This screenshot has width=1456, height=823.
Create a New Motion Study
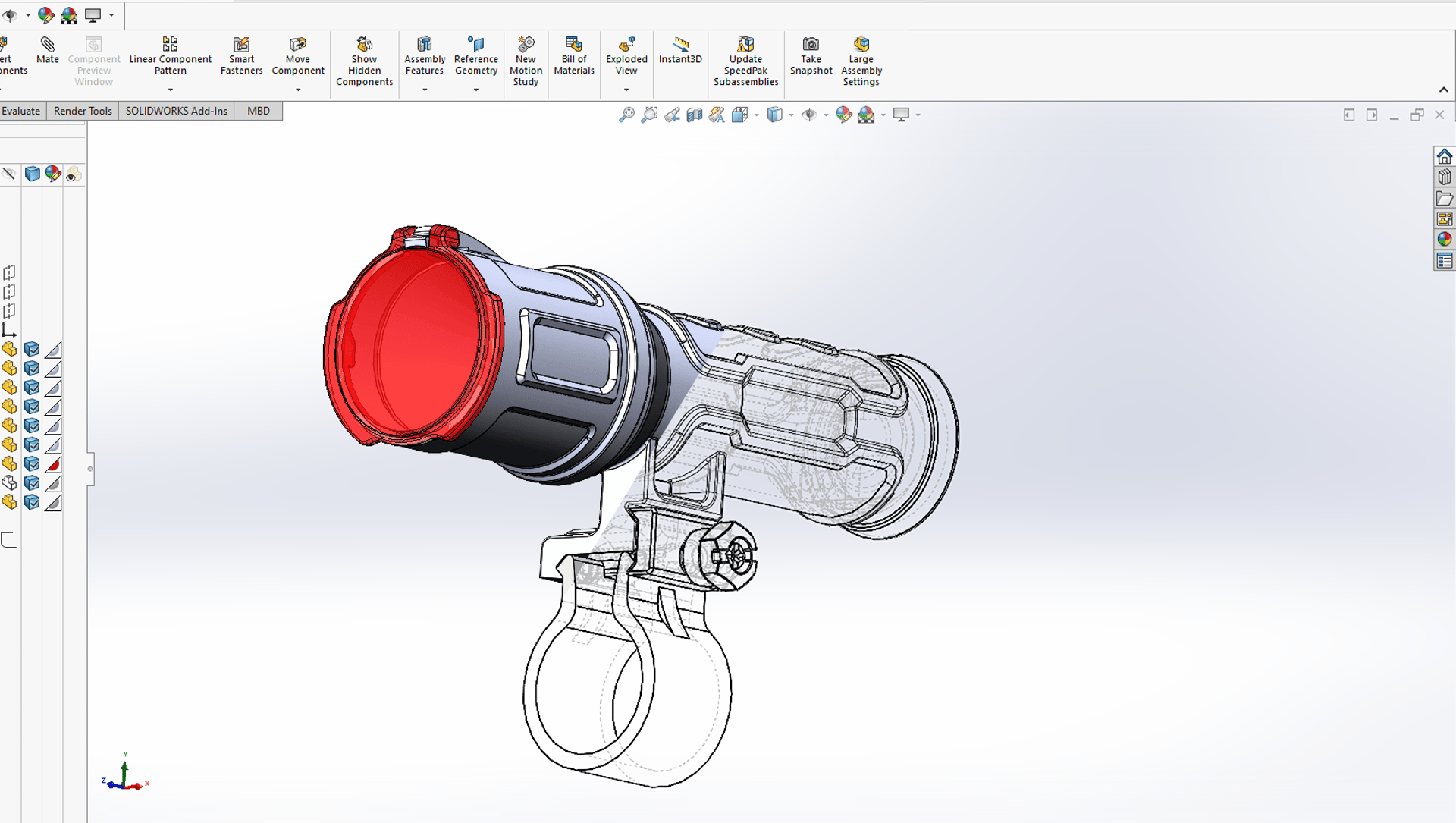pos(526,61)
